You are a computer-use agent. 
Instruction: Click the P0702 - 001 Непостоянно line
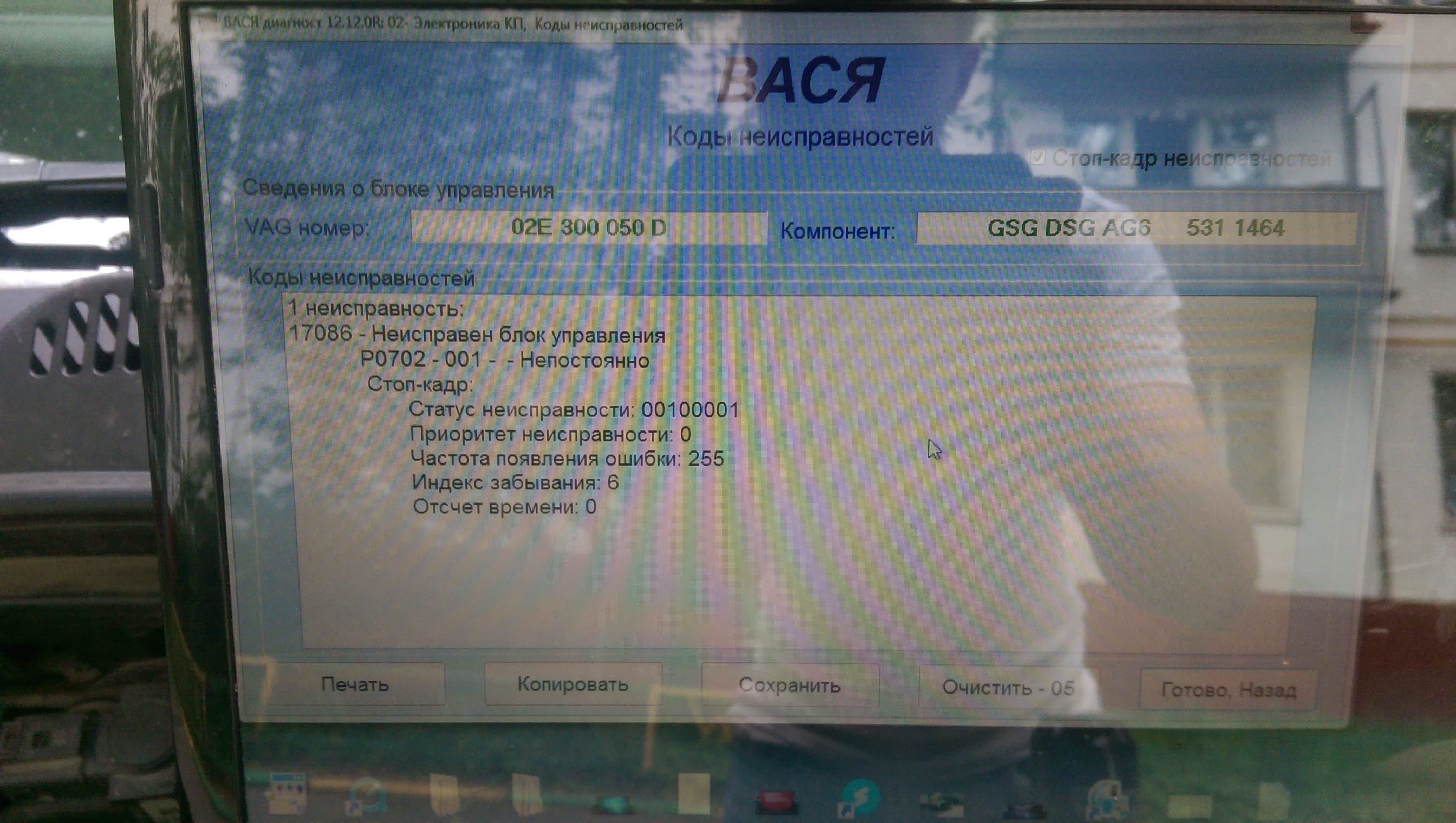click(504, 360)
